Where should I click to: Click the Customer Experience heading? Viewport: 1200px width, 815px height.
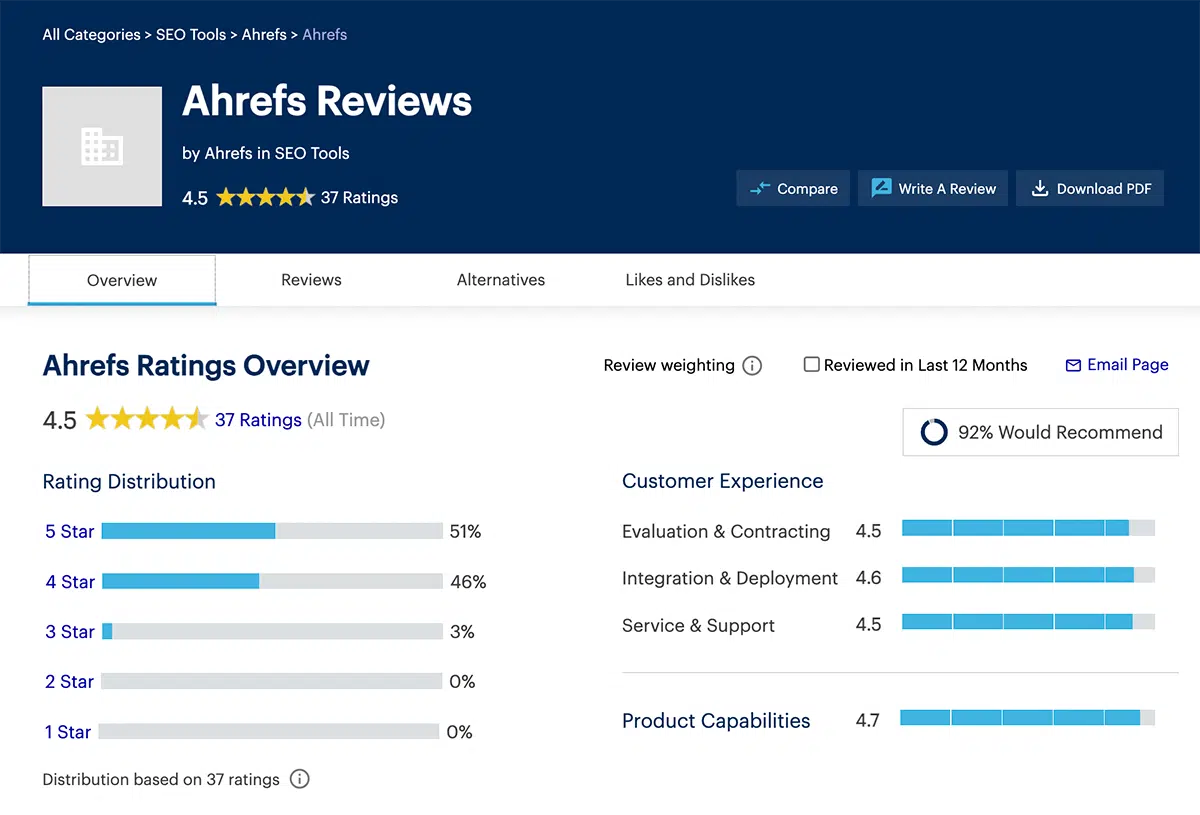(723, 481)
